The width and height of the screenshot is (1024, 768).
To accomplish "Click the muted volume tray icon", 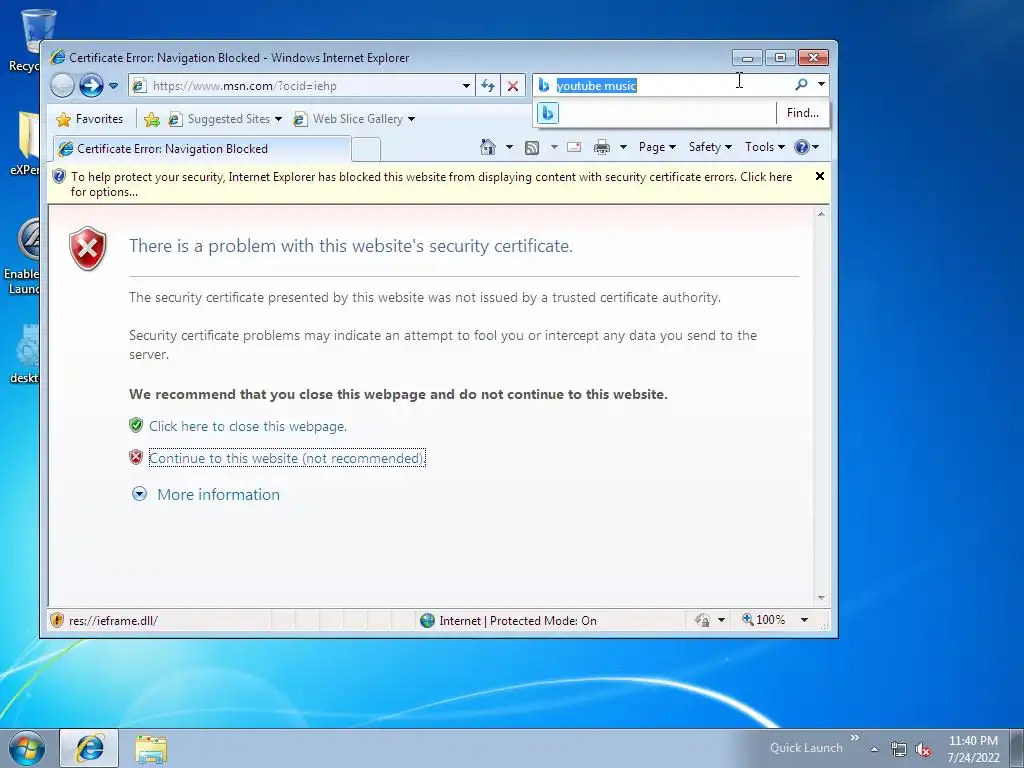I will pos(923,749).
